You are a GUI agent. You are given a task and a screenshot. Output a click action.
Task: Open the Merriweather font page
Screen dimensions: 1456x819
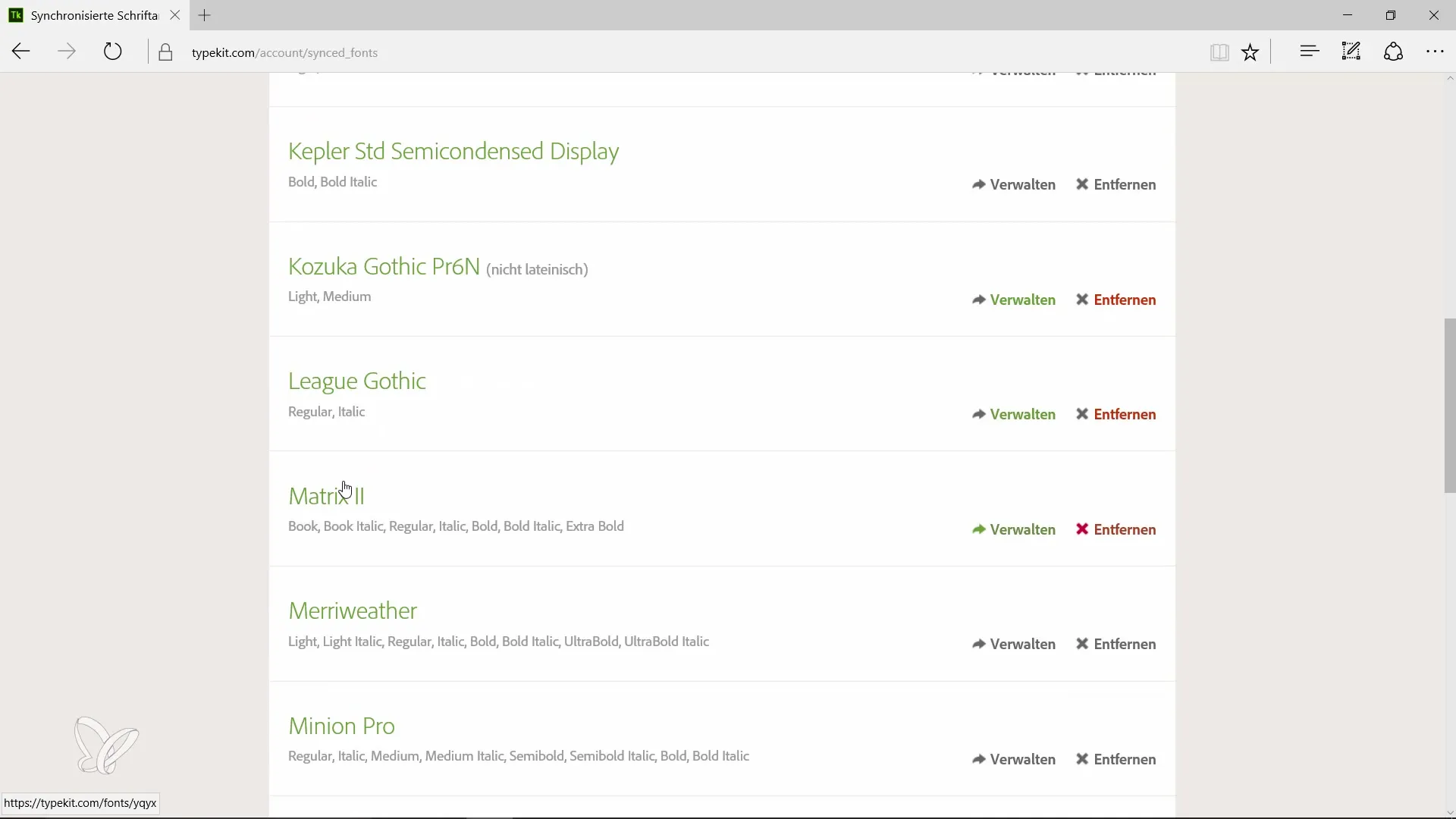[x=353, y=611]
